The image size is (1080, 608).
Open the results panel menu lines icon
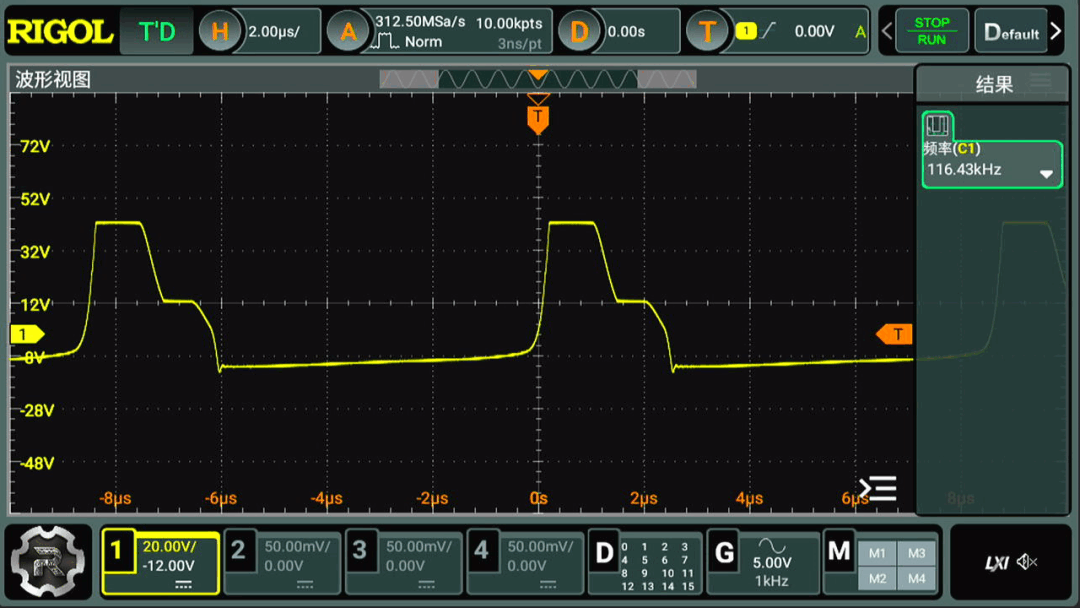point(1041,80)
